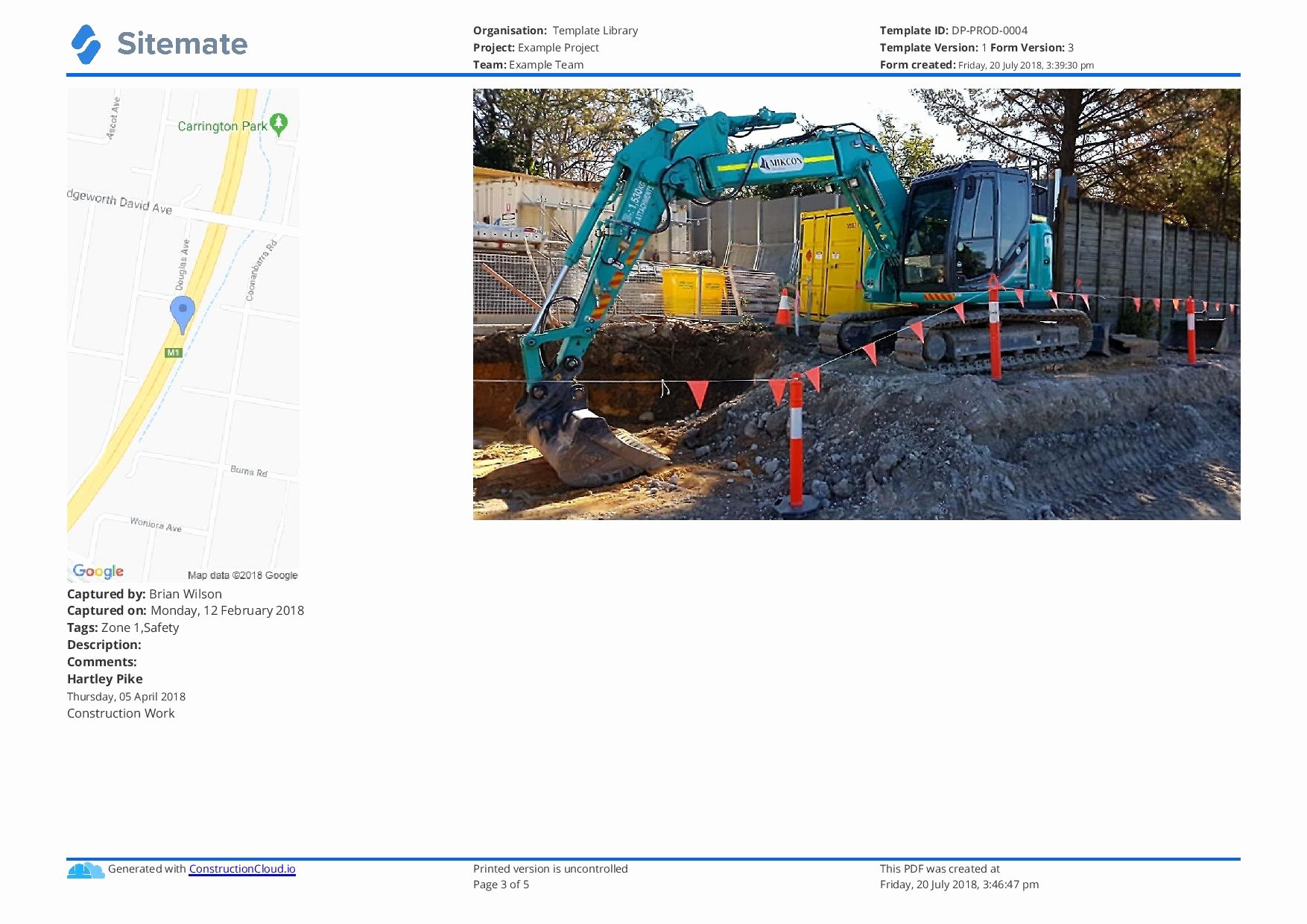Click the blue map location pin
The height and width of the screenshot is (924, 1307).
[x=183, y=314]
